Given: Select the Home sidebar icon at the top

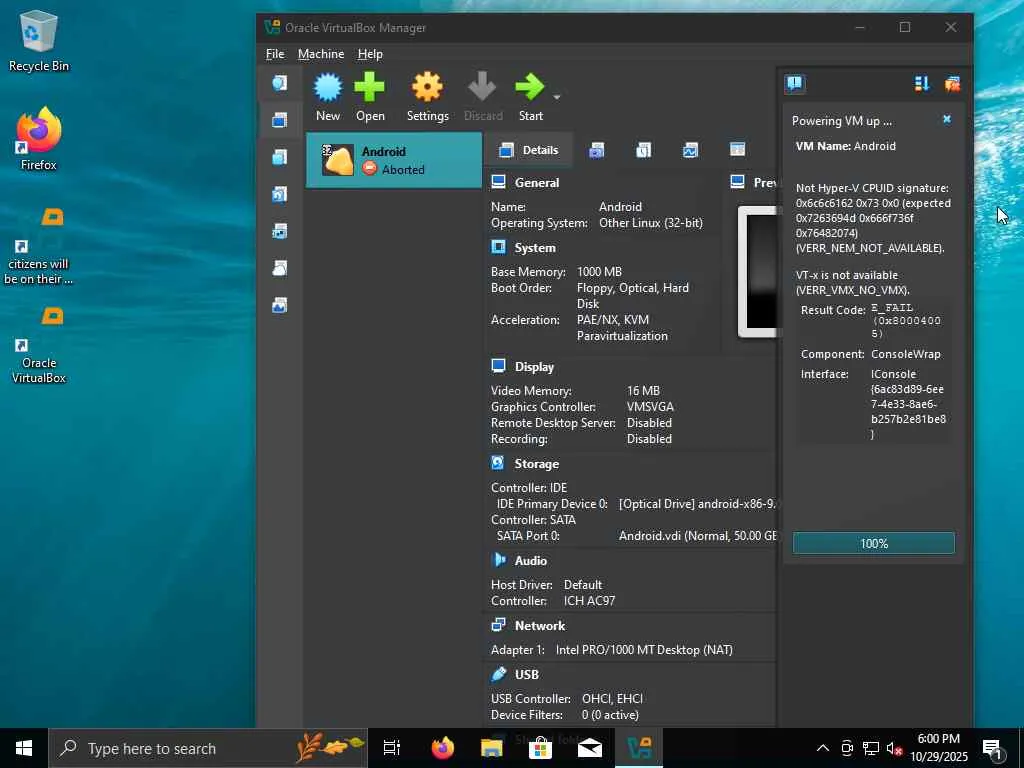Looking at the screenshot, I should click(280, 83).
